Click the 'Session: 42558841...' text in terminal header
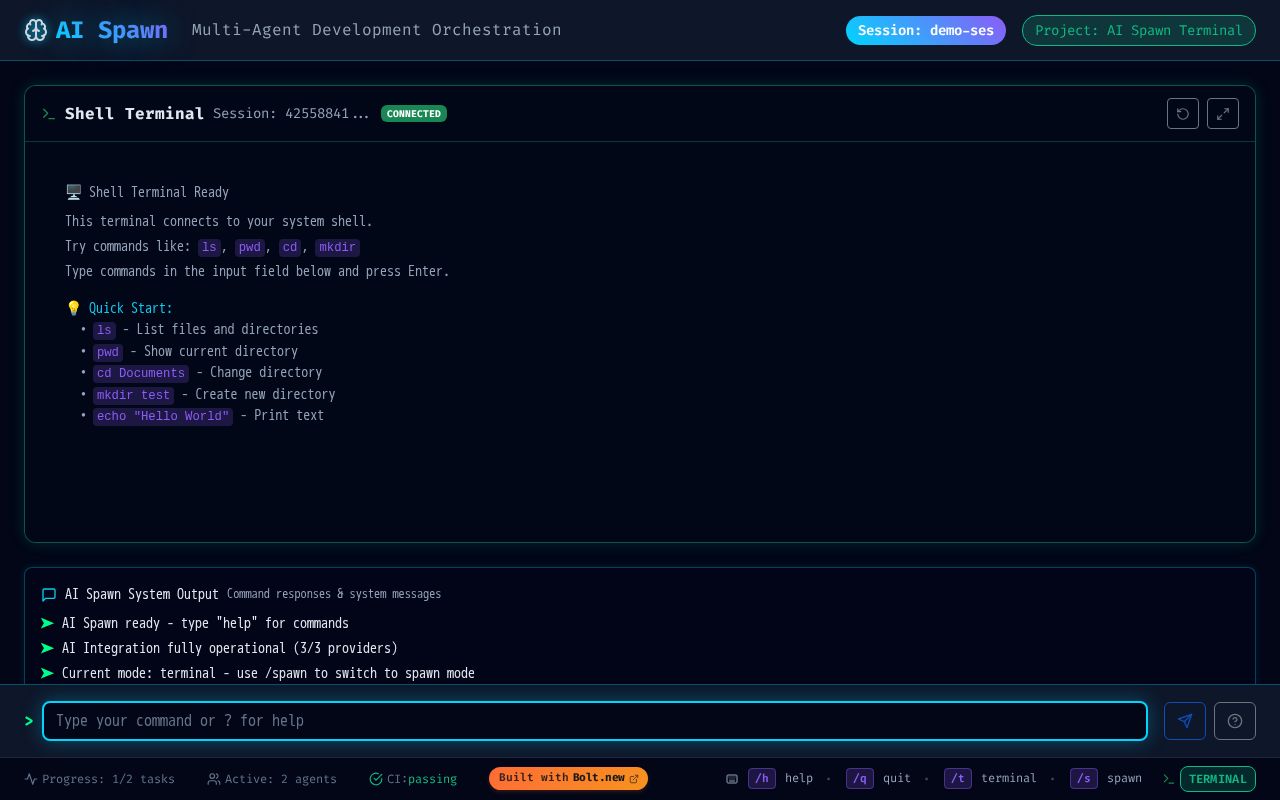 coord(291,114)
